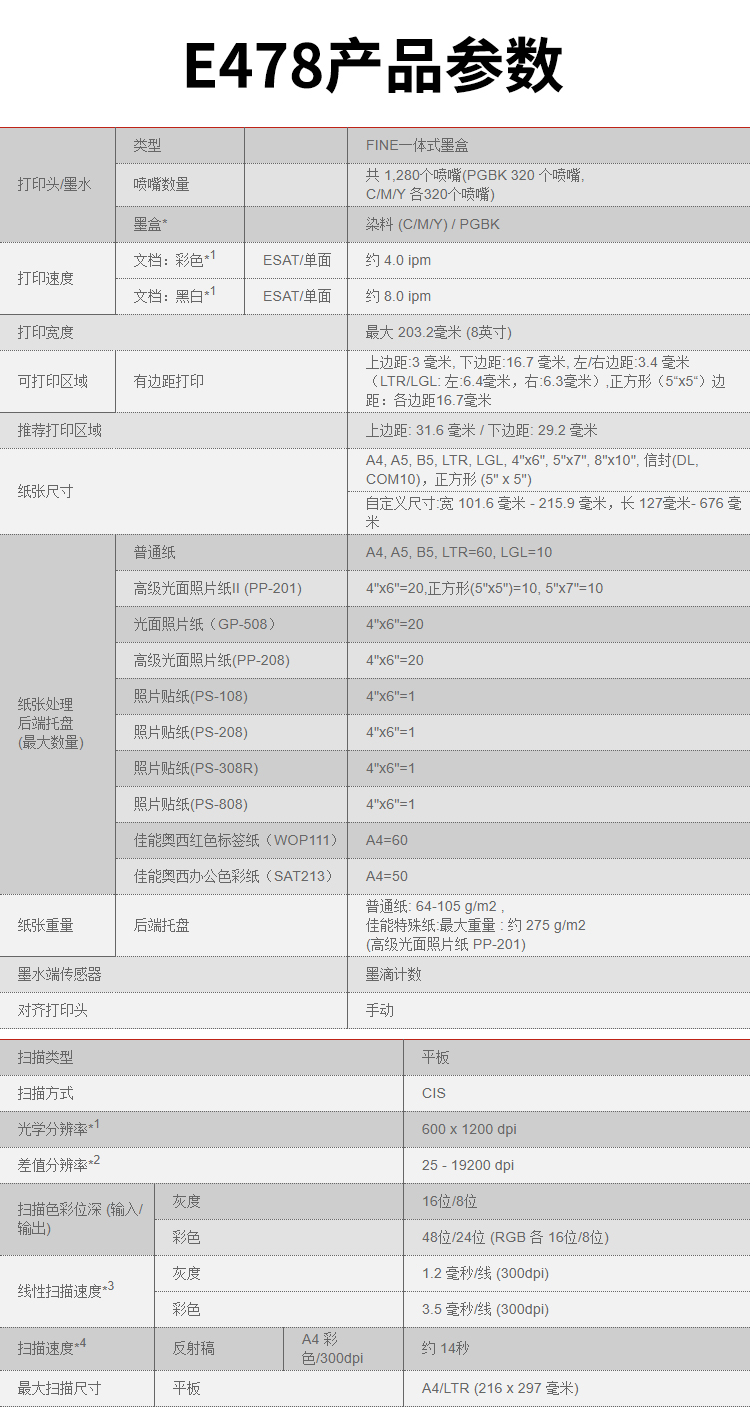Select the 文档：彩色 label cell

click(180, 260)
